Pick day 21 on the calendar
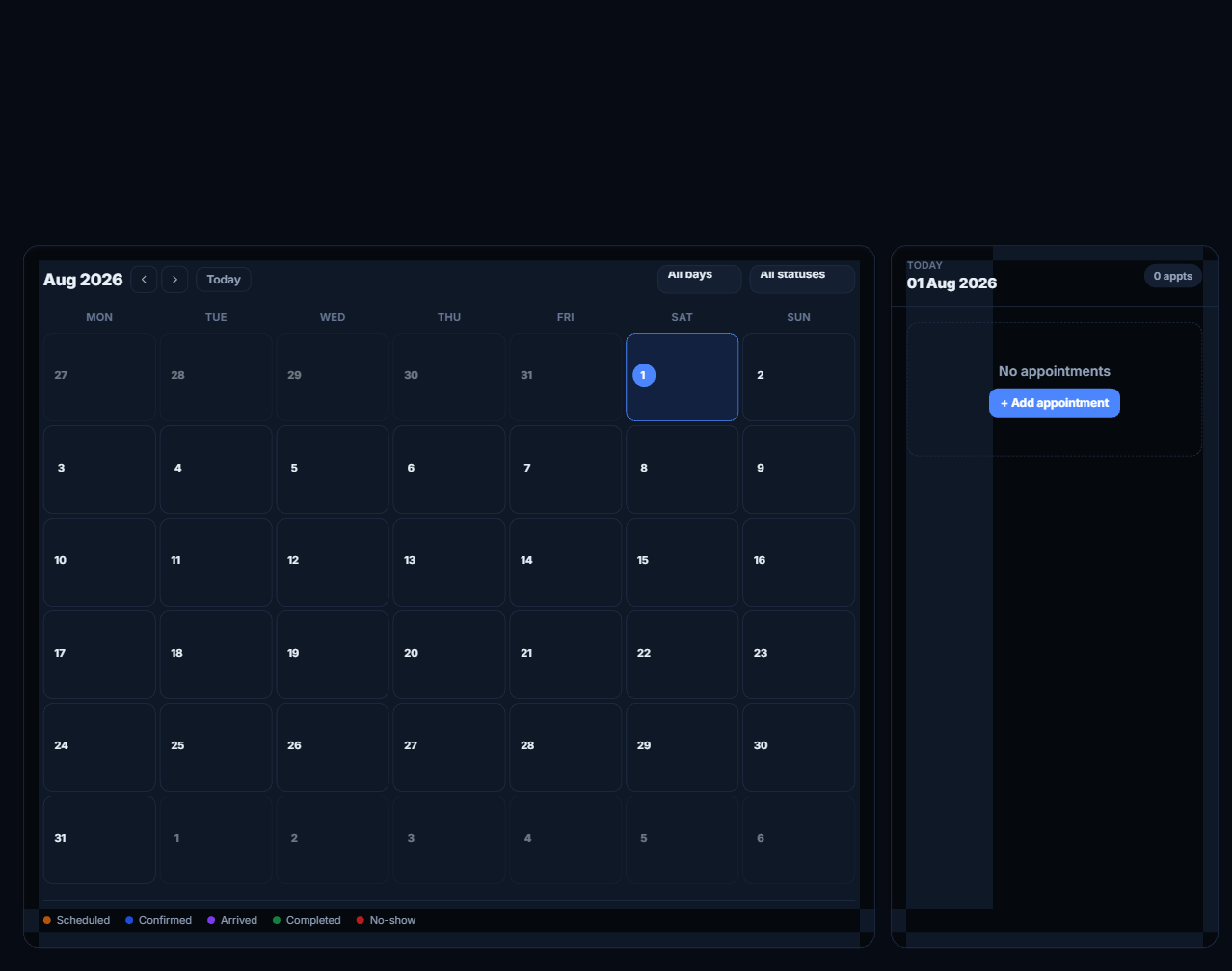Image resolution: width=1232 pixels, height=971 pixels. coord(566,655)
